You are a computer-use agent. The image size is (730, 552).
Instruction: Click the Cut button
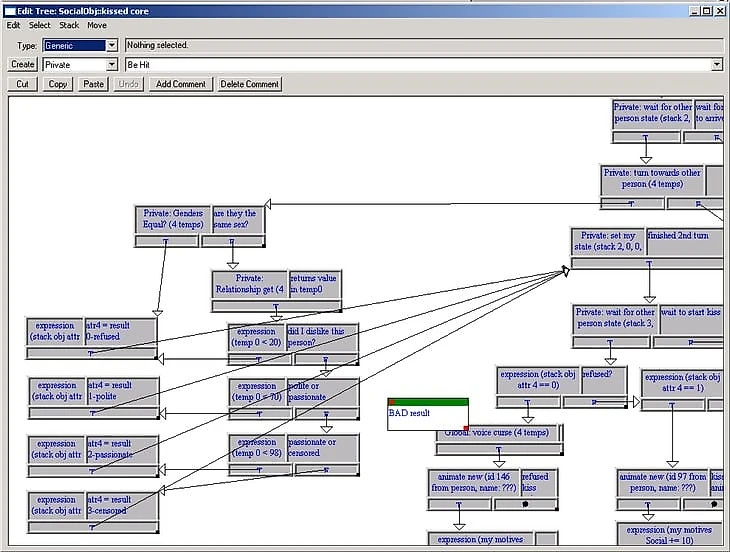[22, 84]
